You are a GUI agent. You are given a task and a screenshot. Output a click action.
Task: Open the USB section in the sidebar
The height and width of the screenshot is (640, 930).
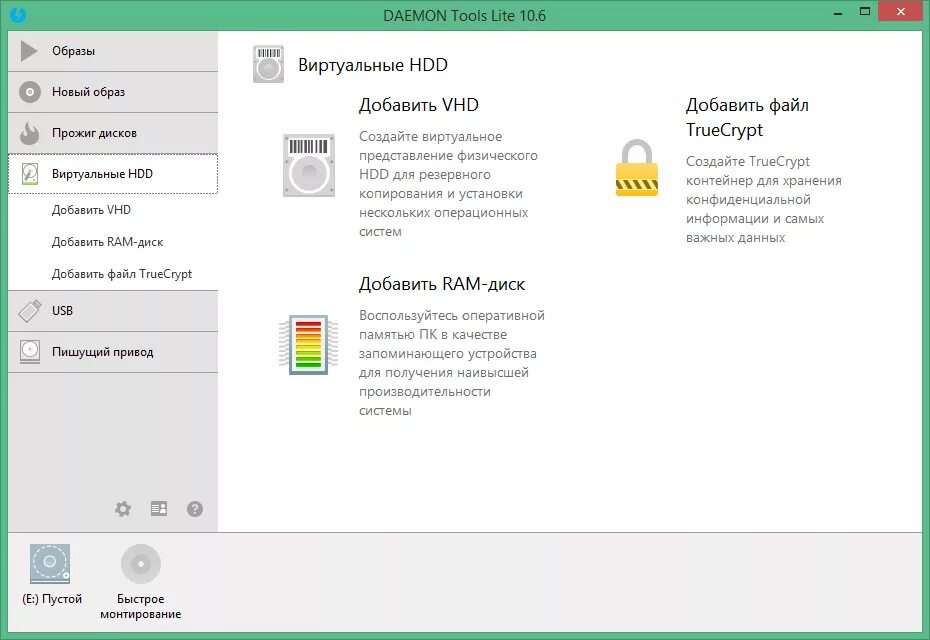[113, 311]
